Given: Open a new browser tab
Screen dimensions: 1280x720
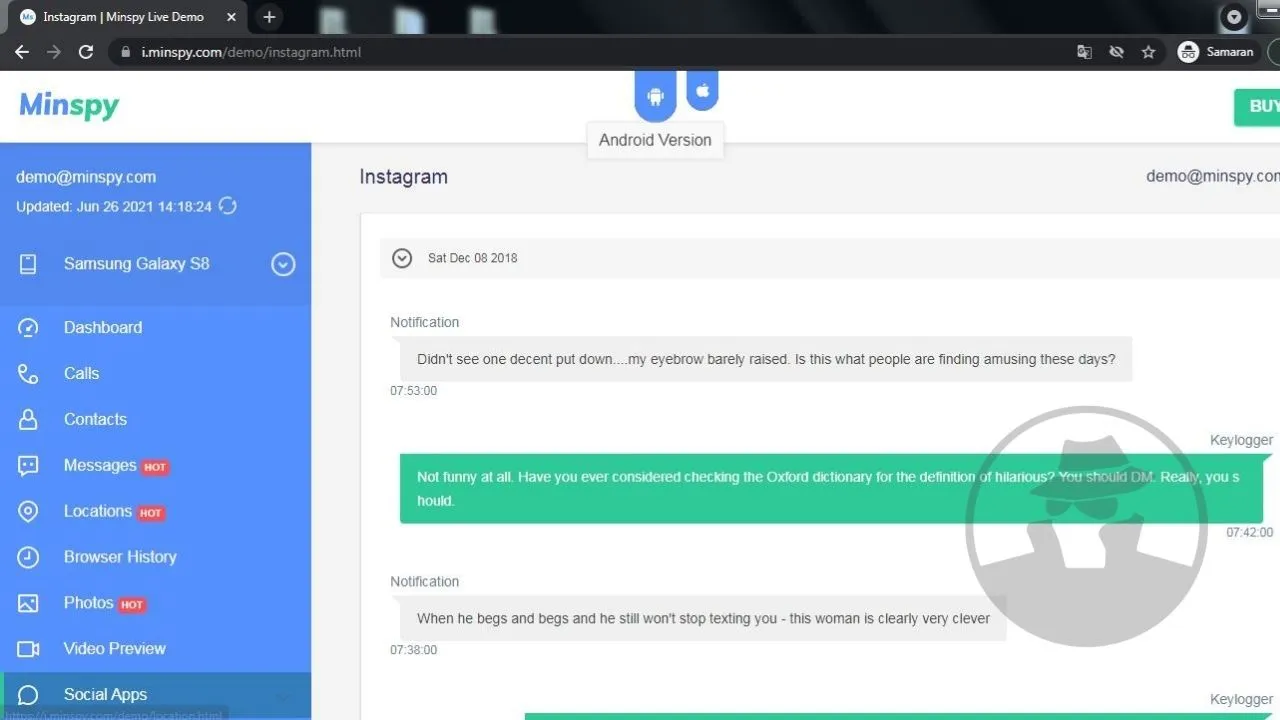Looking at the screenshot, I should coord(269,17).
